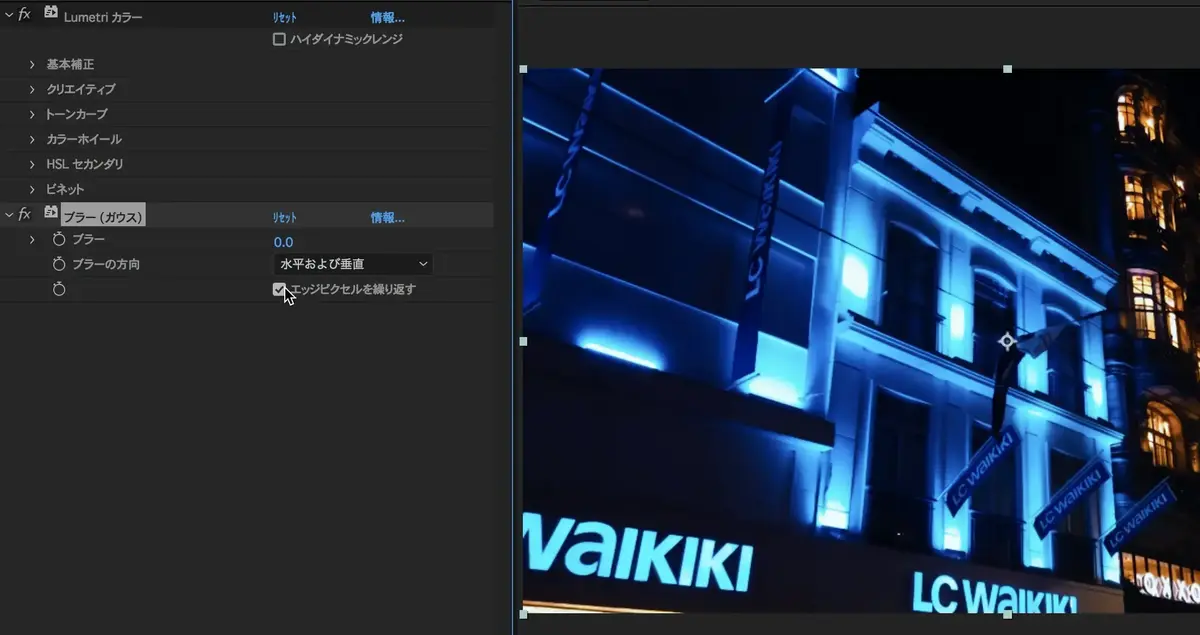This screenshot has width=1200, height=635.
Task: Expand the トーンカーブ section
Action: point(32,114)
